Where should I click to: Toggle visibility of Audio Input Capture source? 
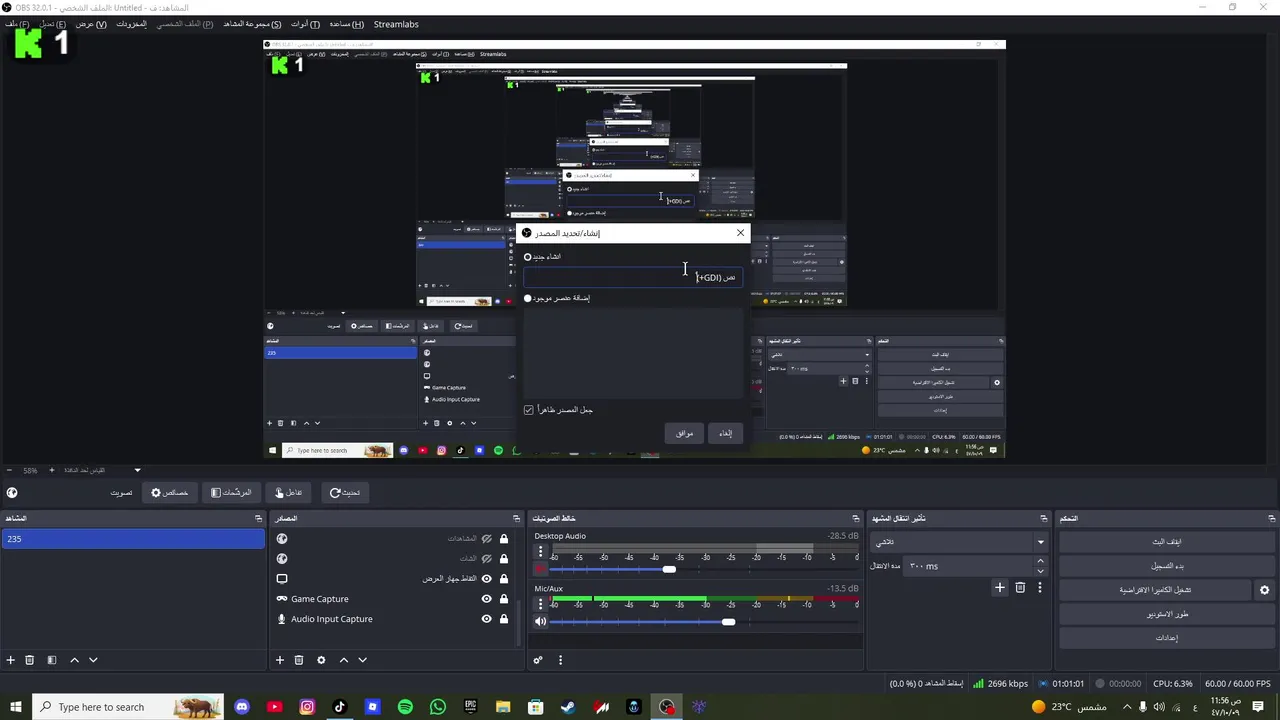[487, 619]
